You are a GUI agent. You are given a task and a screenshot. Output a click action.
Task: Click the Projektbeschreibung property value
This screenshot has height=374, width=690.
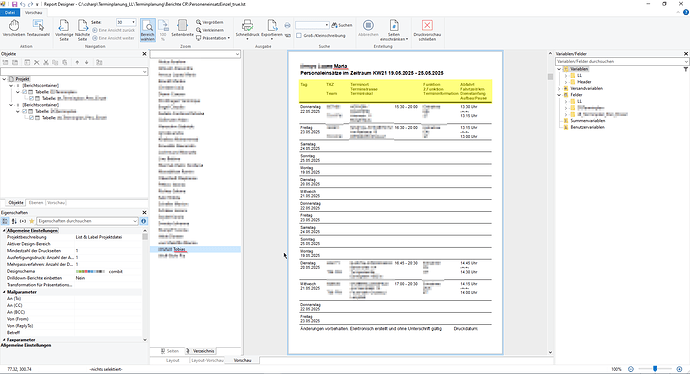tap(108, 237)
